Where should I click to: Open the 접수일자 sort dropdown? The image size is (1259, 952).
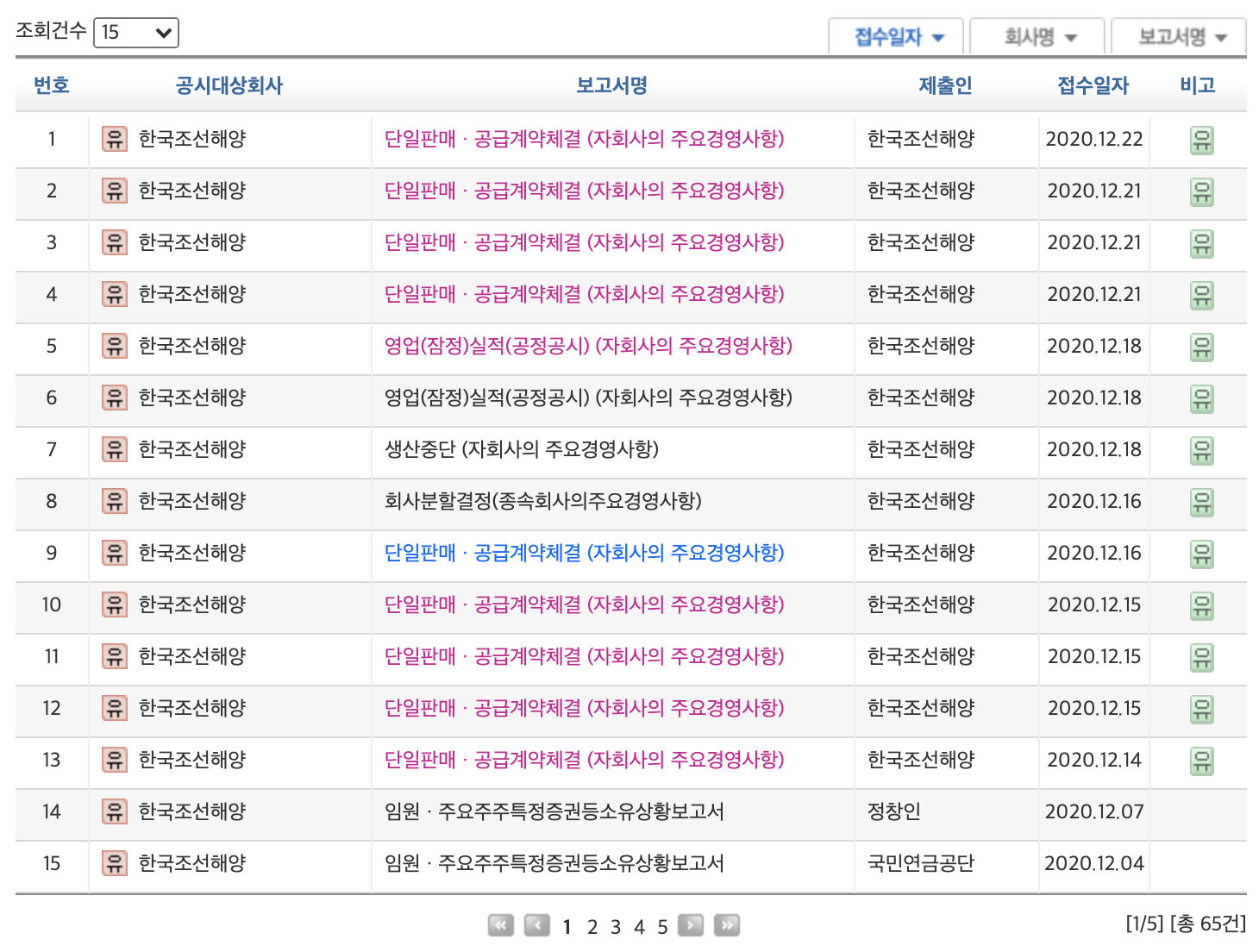[x=895, y=36]
